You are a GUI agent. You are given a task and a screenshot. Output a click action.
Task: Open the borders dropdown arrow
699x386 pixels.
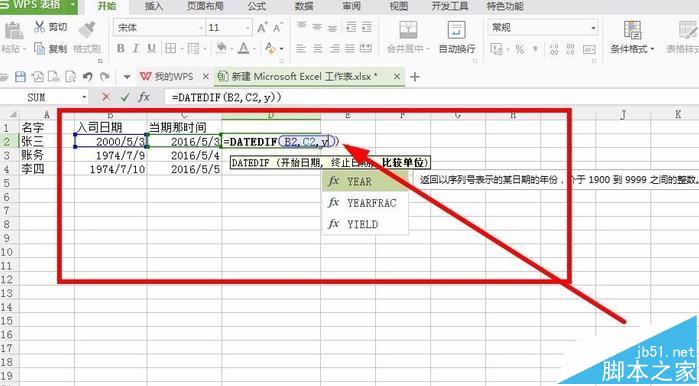click(181, 49)
